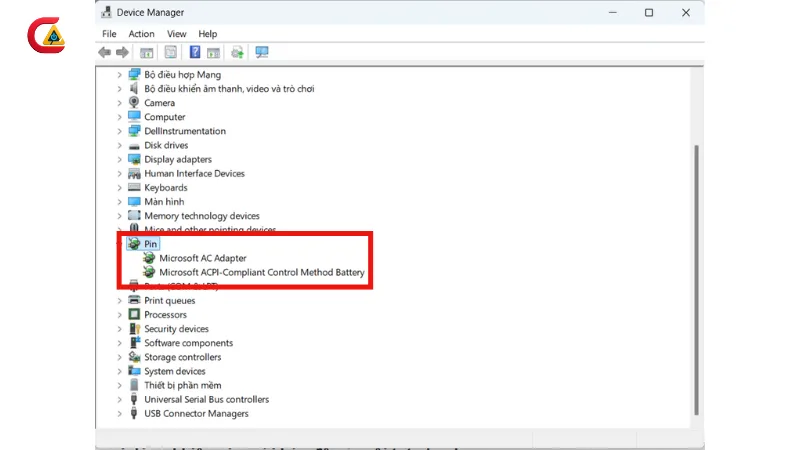Viewport: 800px width, 450px height.
Task: Select the Microsoft AC Adapter device
Action: 202,258
